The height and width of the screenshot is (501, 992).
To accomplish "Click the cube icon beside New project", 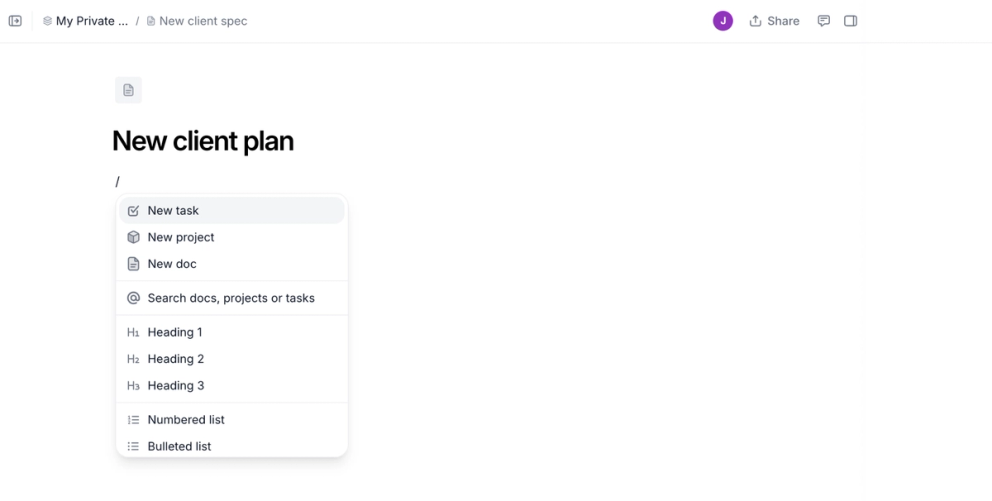I will (x=133, y=238).
